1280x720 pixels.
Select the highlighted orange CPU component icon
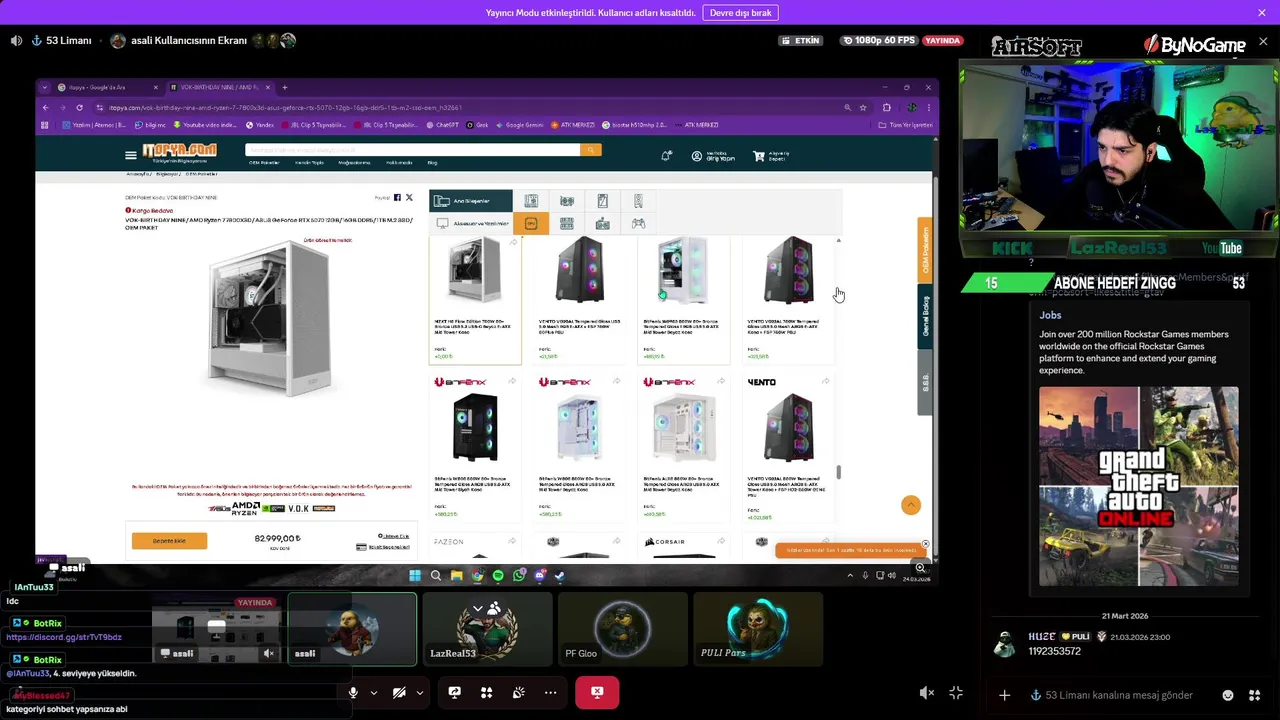pos(531,223)
